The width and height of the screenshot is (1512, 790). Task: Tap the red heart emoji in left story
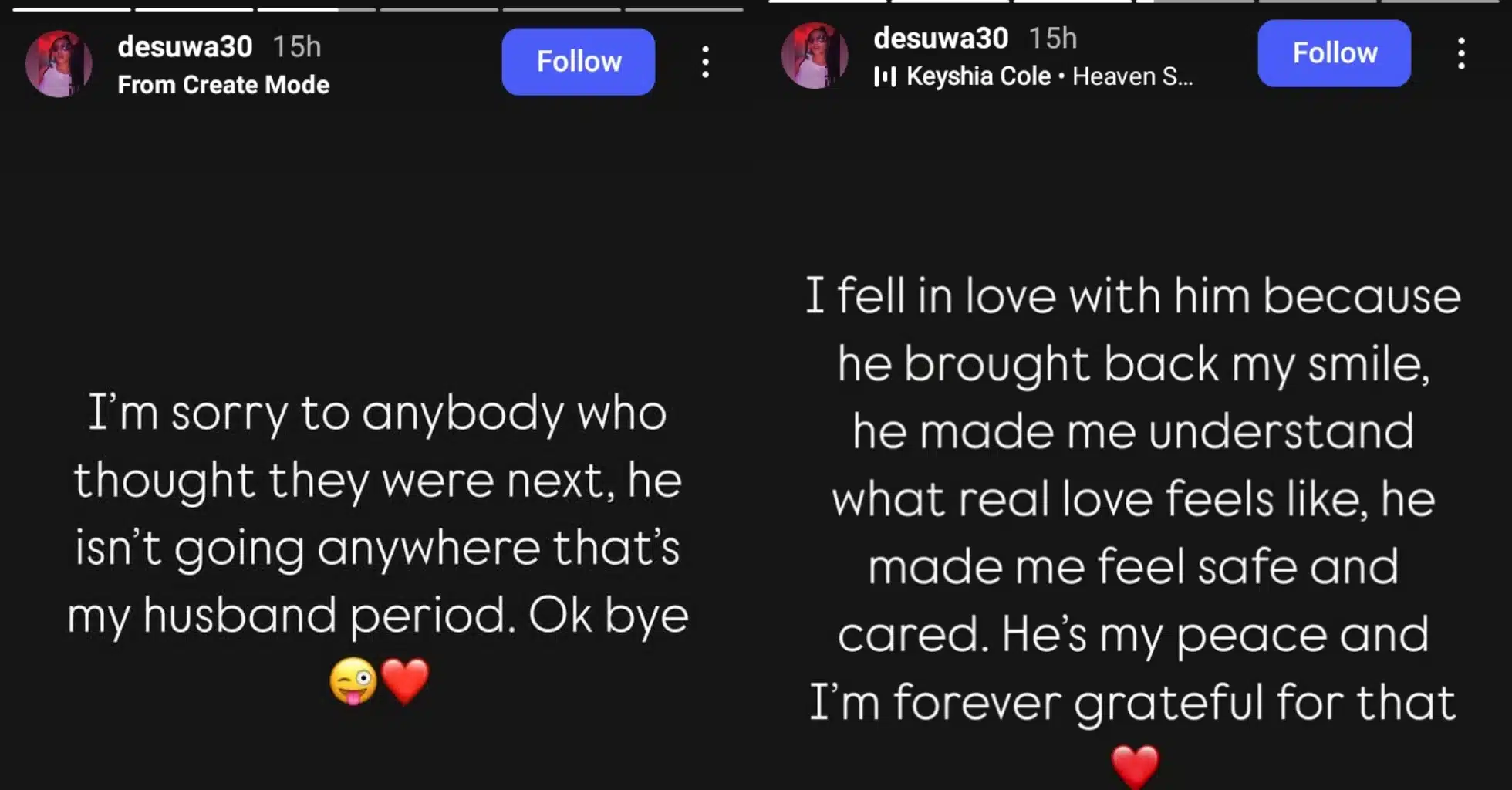click(x=406, y=681)
